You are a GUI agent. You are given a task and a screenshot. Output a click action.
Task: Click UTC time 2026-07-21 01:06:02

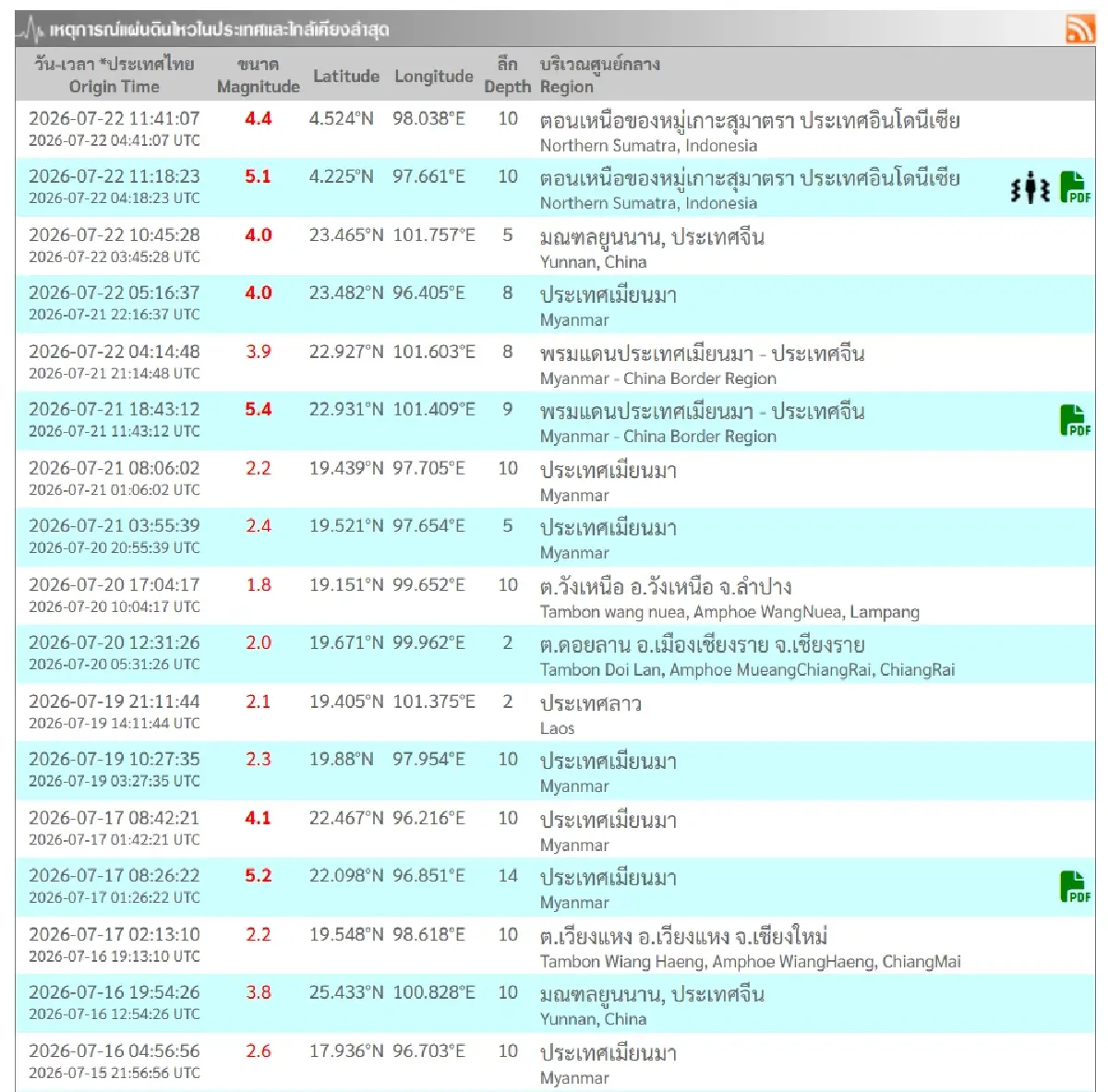click(x=114, y=490)
